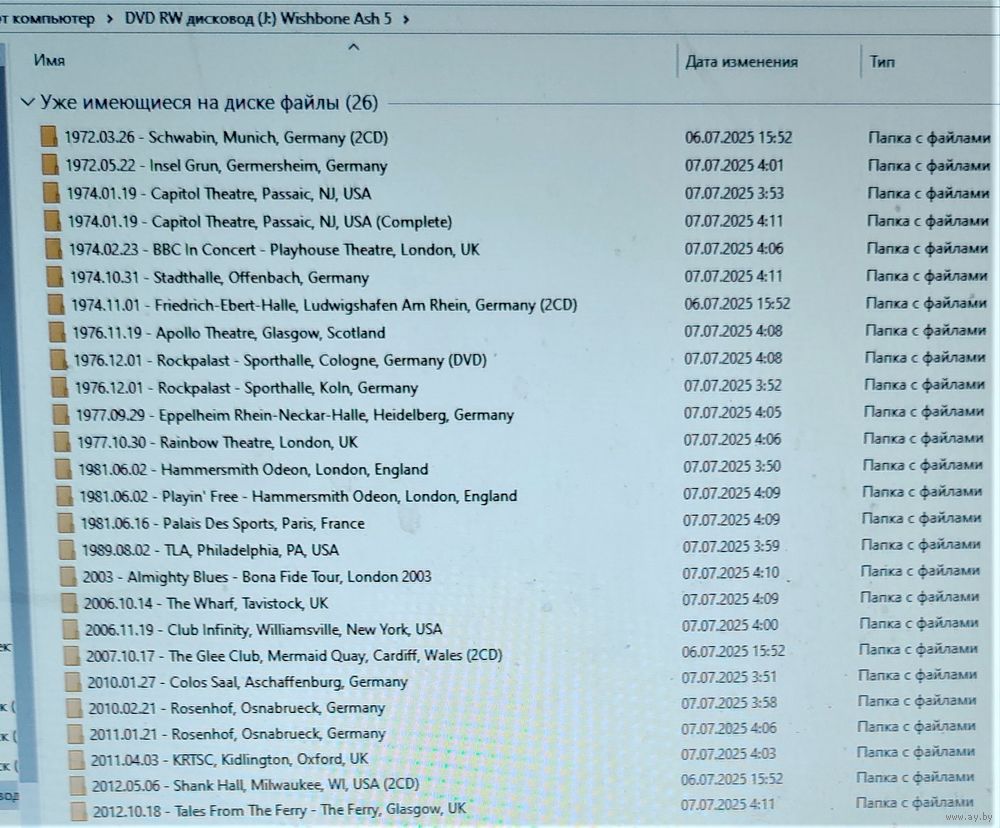Select '1977.10.30 - Rainbow Theatre, London, UK' name
The image size is (1000, 828).
(x=217, y=442)
